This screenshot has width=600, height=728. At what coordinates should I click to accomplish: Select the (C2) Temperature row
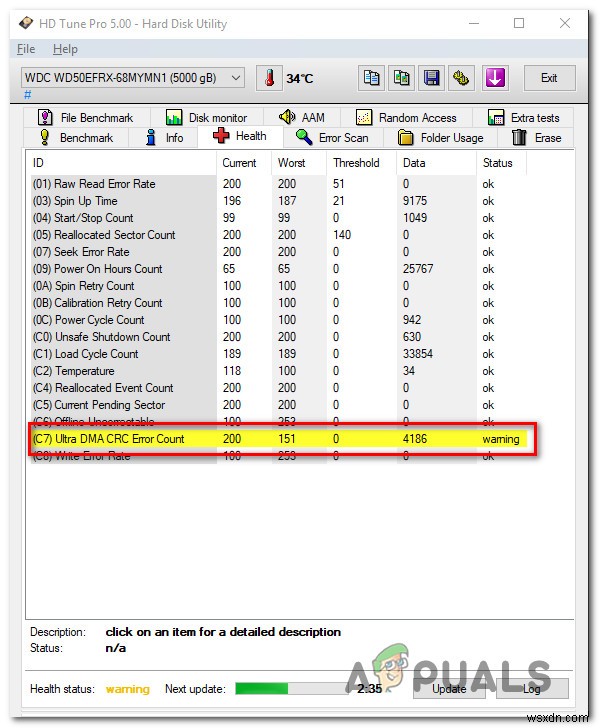pyautogui.click(x=279, y=371)
